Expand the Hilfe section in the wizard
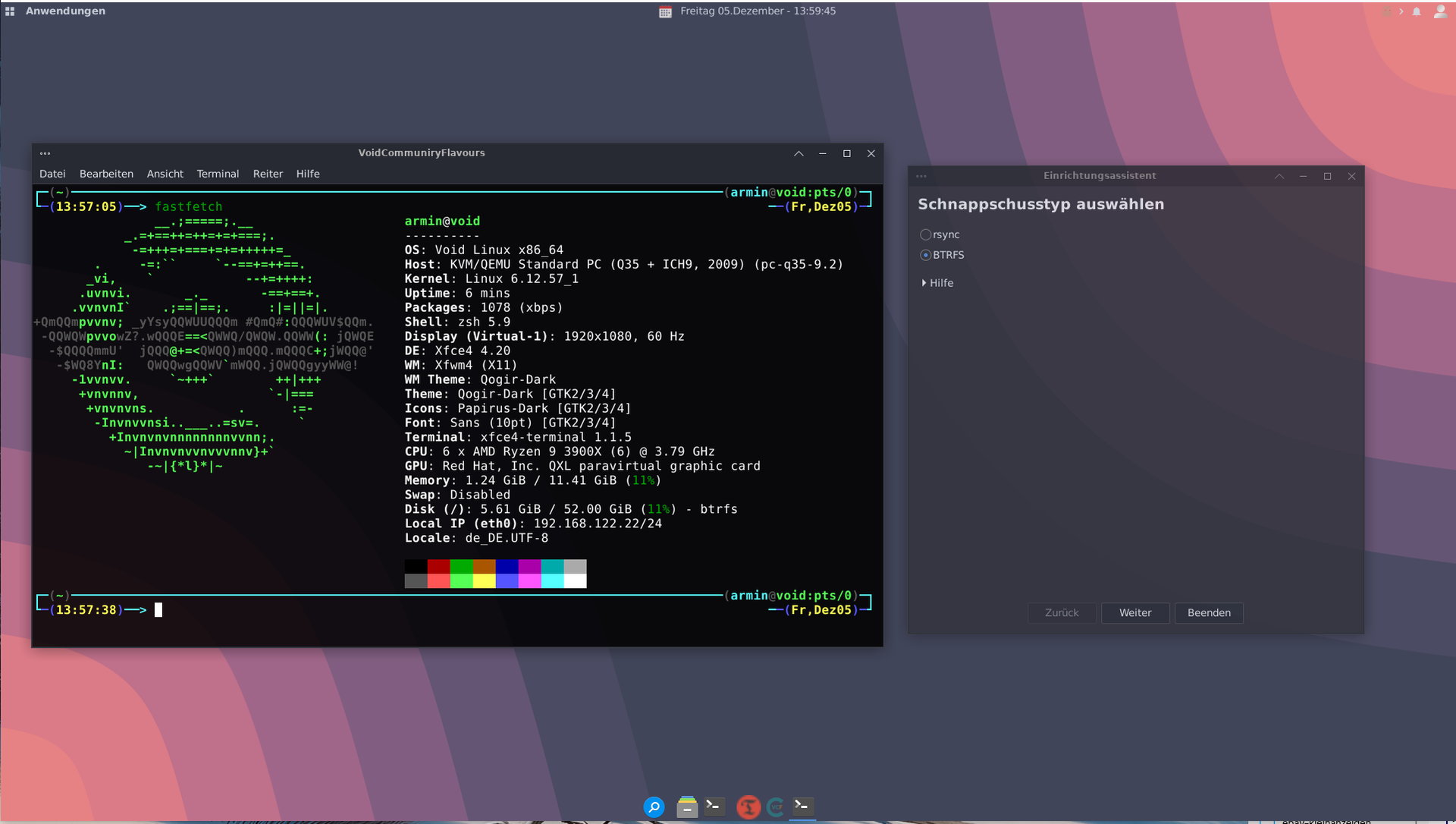Viewport: 1456px width, 824px height. pyautogui.click(x=937, y=283)
